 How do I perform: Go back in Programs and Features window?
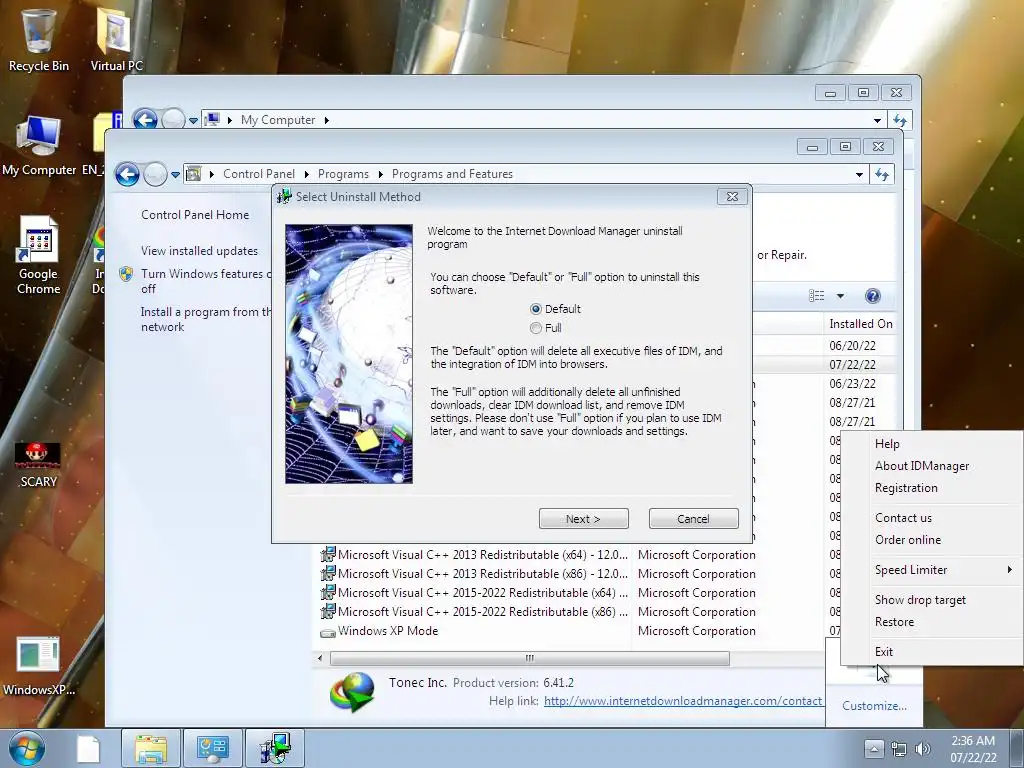coord(127,174)
